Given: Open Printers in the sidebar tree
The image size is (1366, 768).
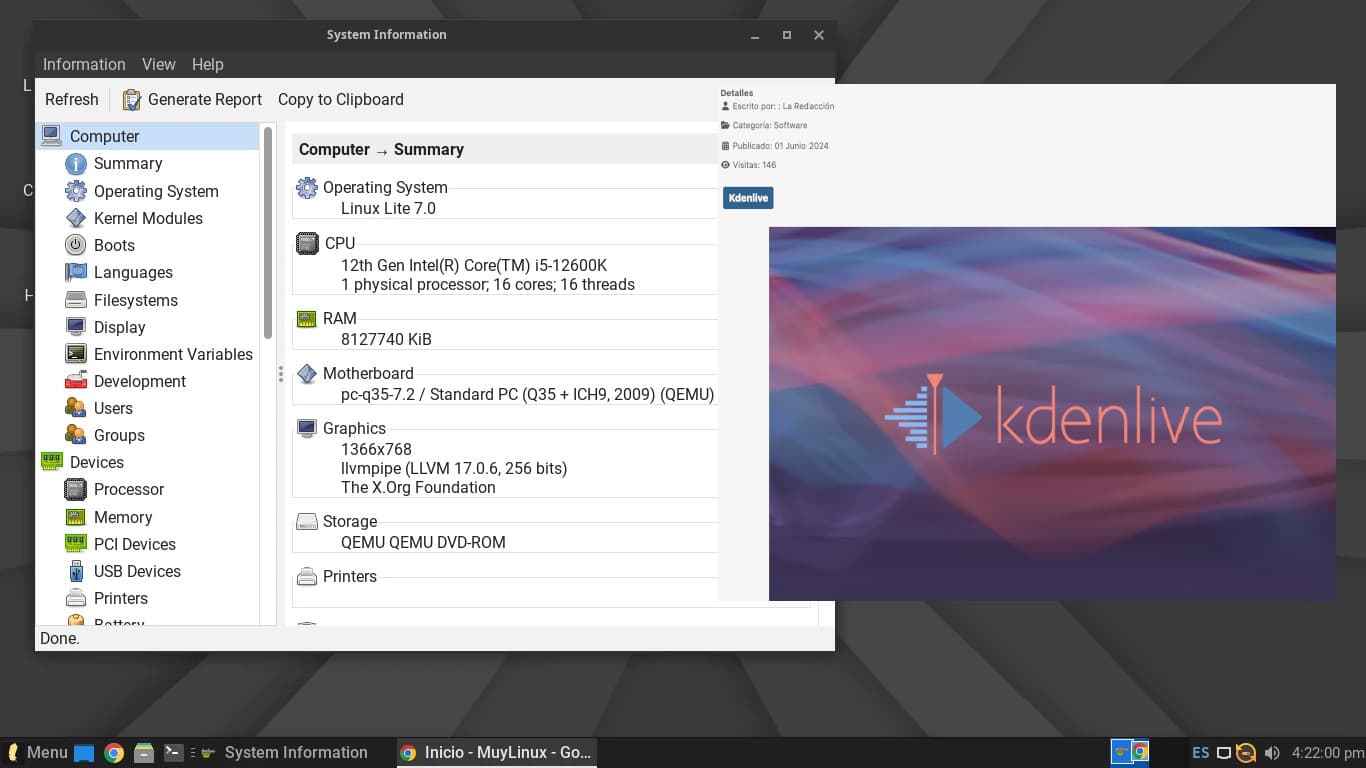Looking at the screenshot, I should (121, 598).
